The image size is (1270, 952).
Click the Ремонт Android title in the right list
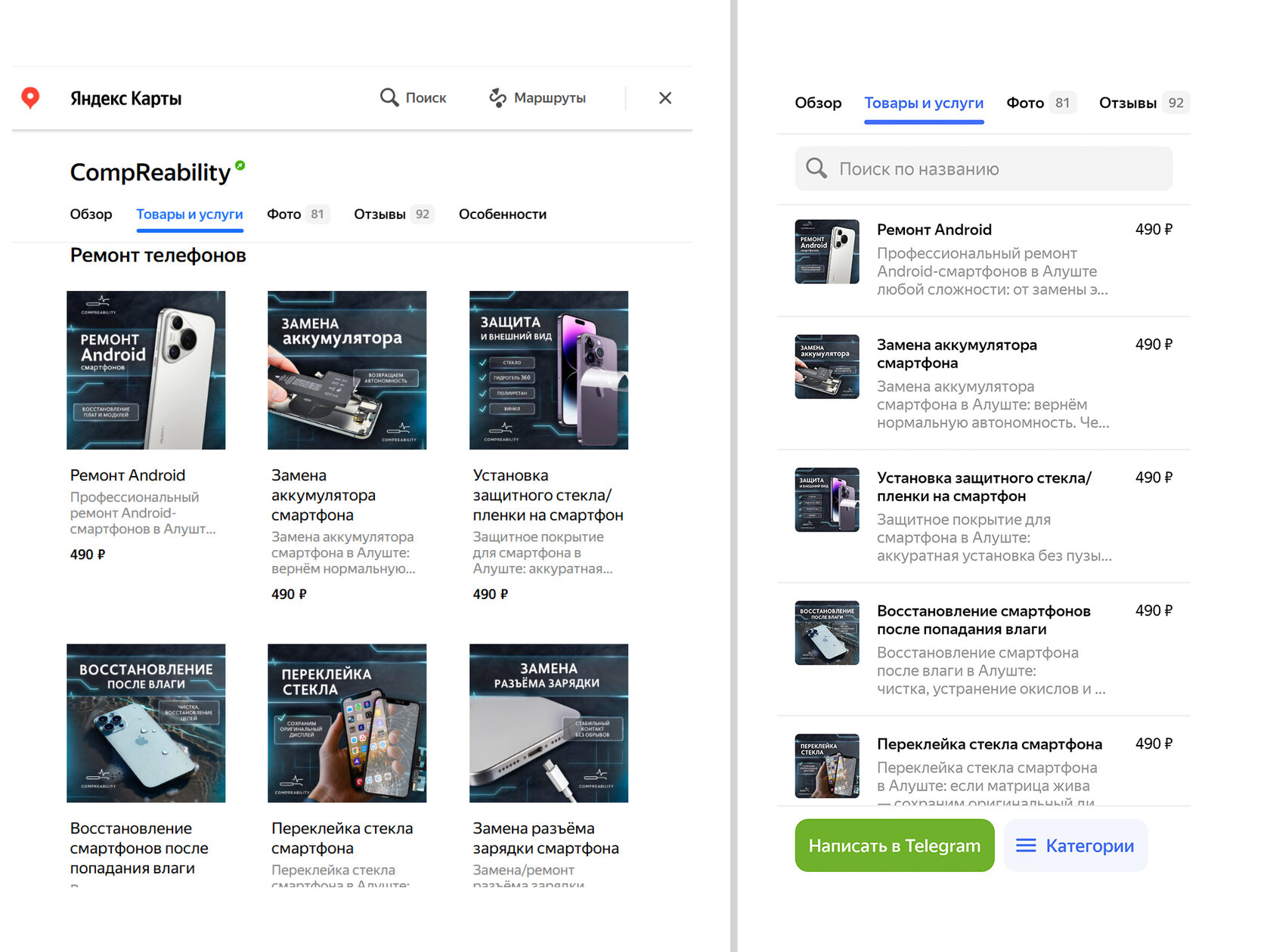tap(934, 230)
